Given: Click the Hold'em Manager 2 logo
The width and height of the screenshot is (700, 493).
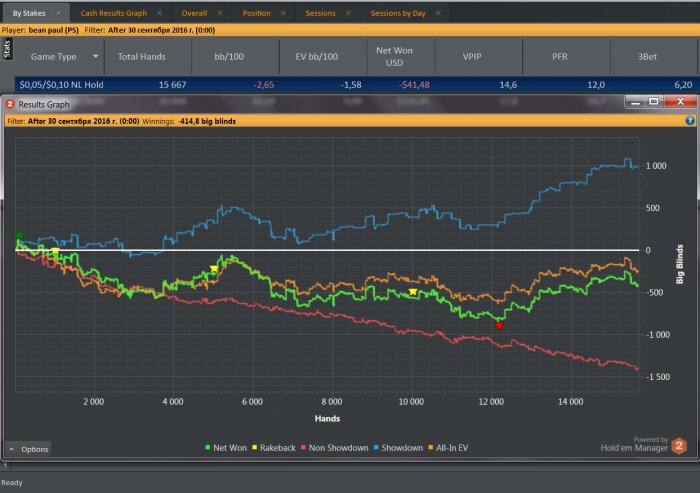Looking at the screenshot, I should point(679,446).
